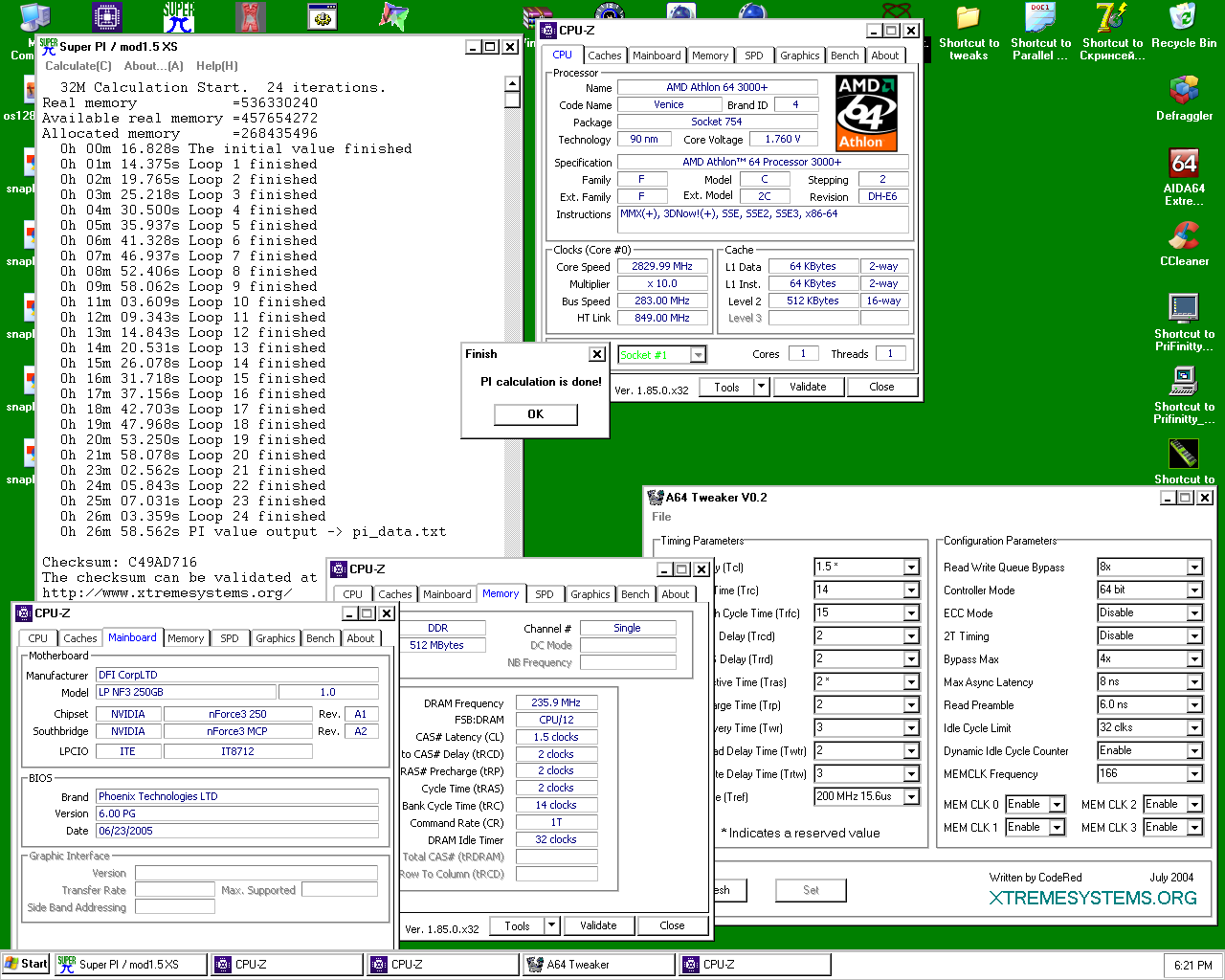Screen dimensions: 1225x980
Task: Click the Super PI vertical scrollbar thumb
Action: coord(513,100)
